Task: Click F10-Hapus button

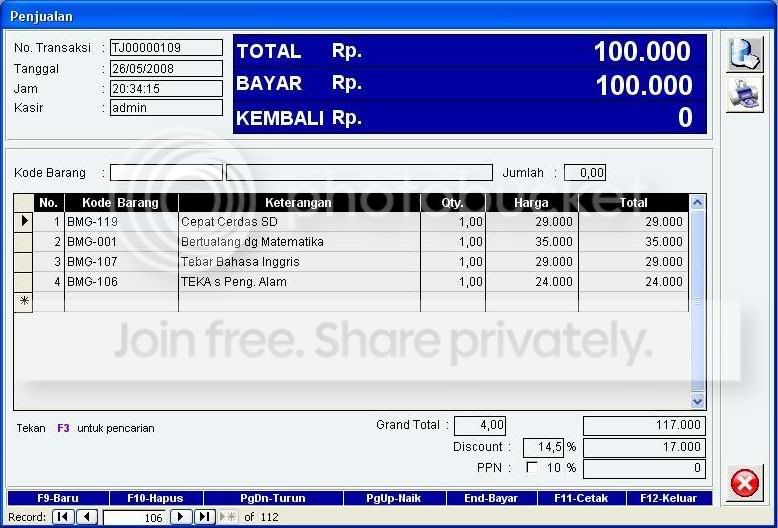Action: pos(156,498)
